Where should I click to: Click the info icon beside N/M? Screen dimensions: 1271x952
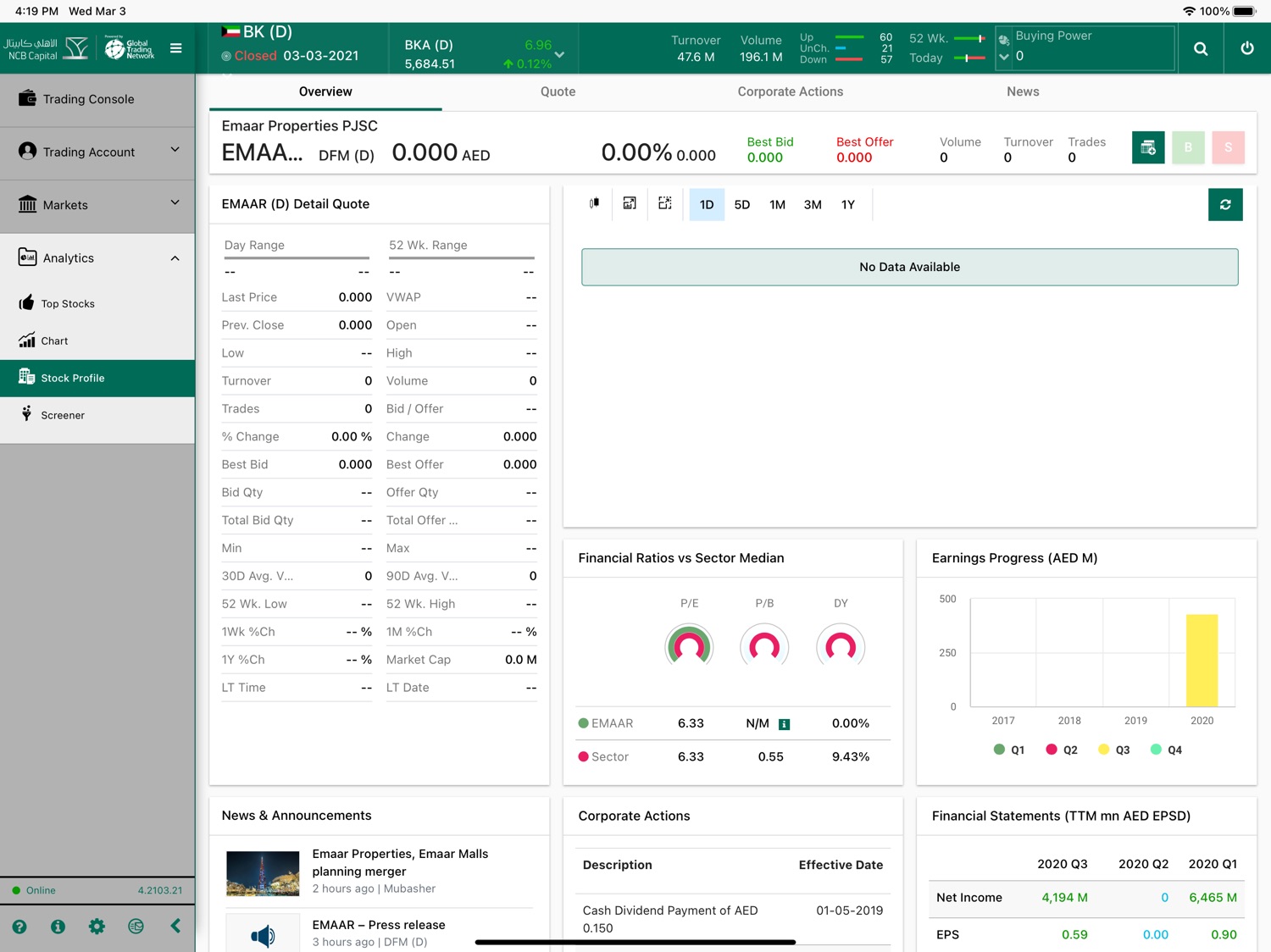click(x=785, y=724)
